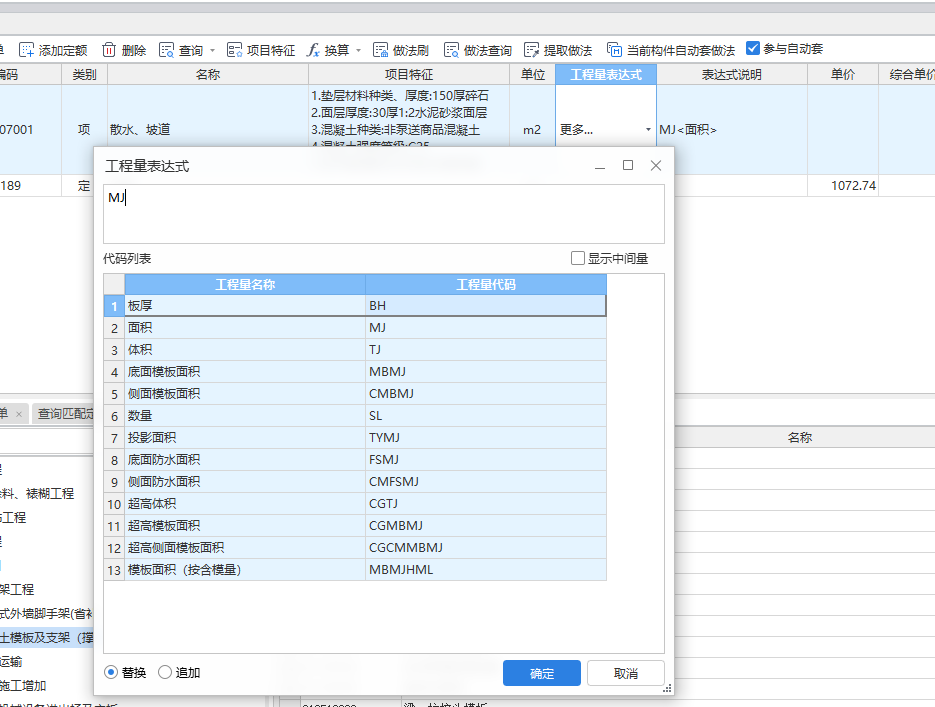Select the 运输 tree item

tap(11, 662)
